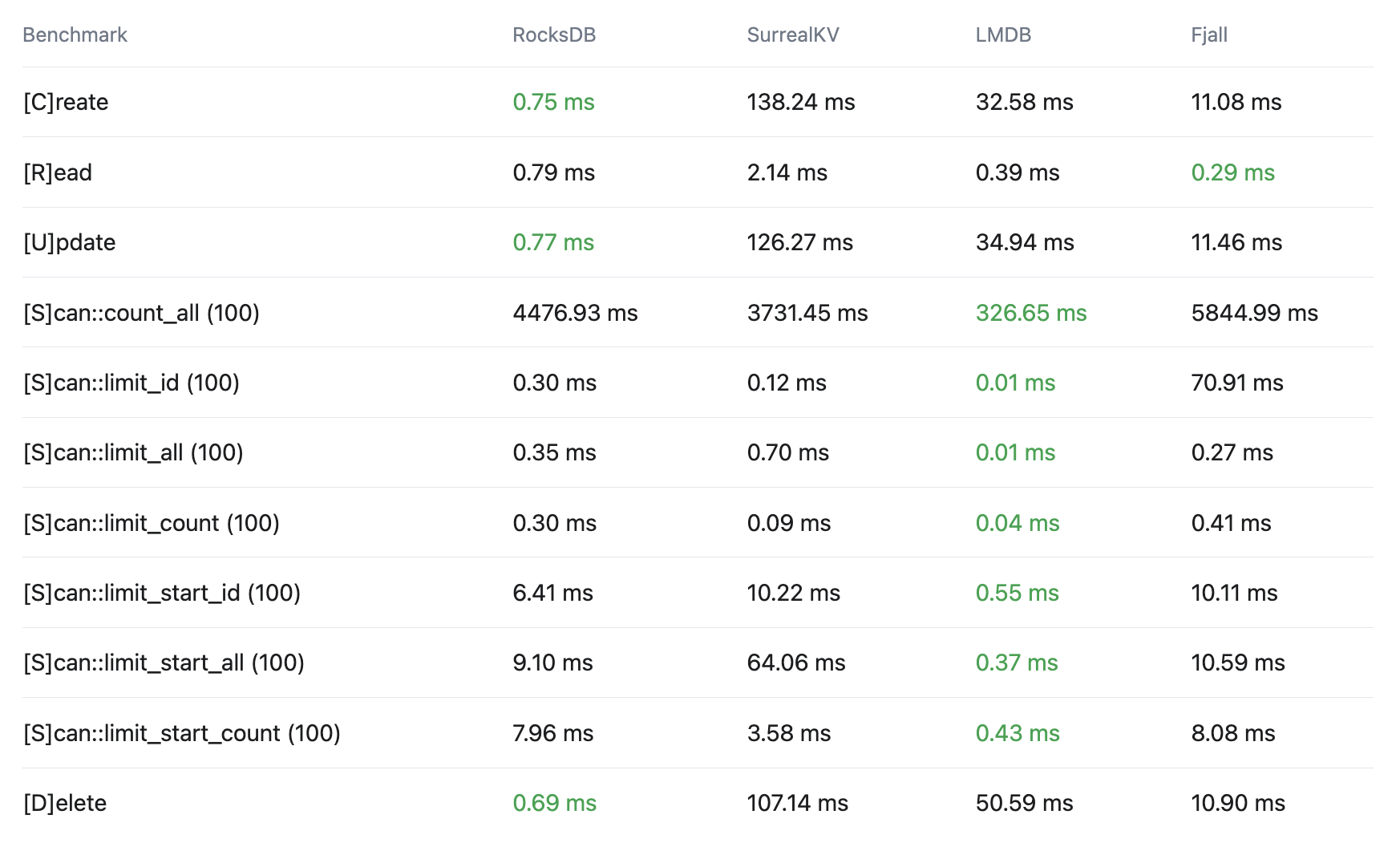Click the Benchmark column header
Viewport: 1400px width, 847px height.
pyautogui.click(x=75, y=34)
